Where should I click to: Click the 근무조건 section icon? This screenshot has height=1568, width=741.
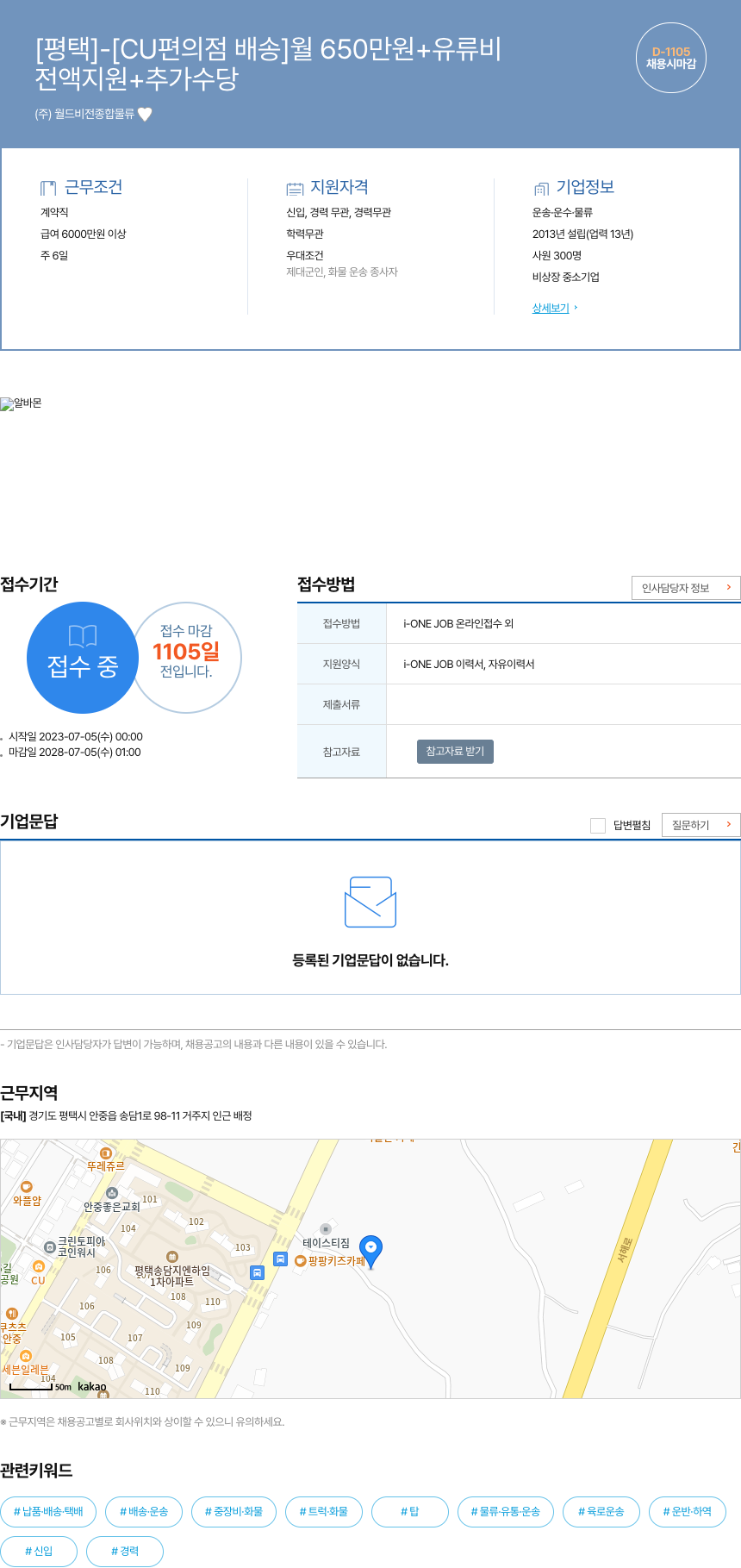click(48, 188)
